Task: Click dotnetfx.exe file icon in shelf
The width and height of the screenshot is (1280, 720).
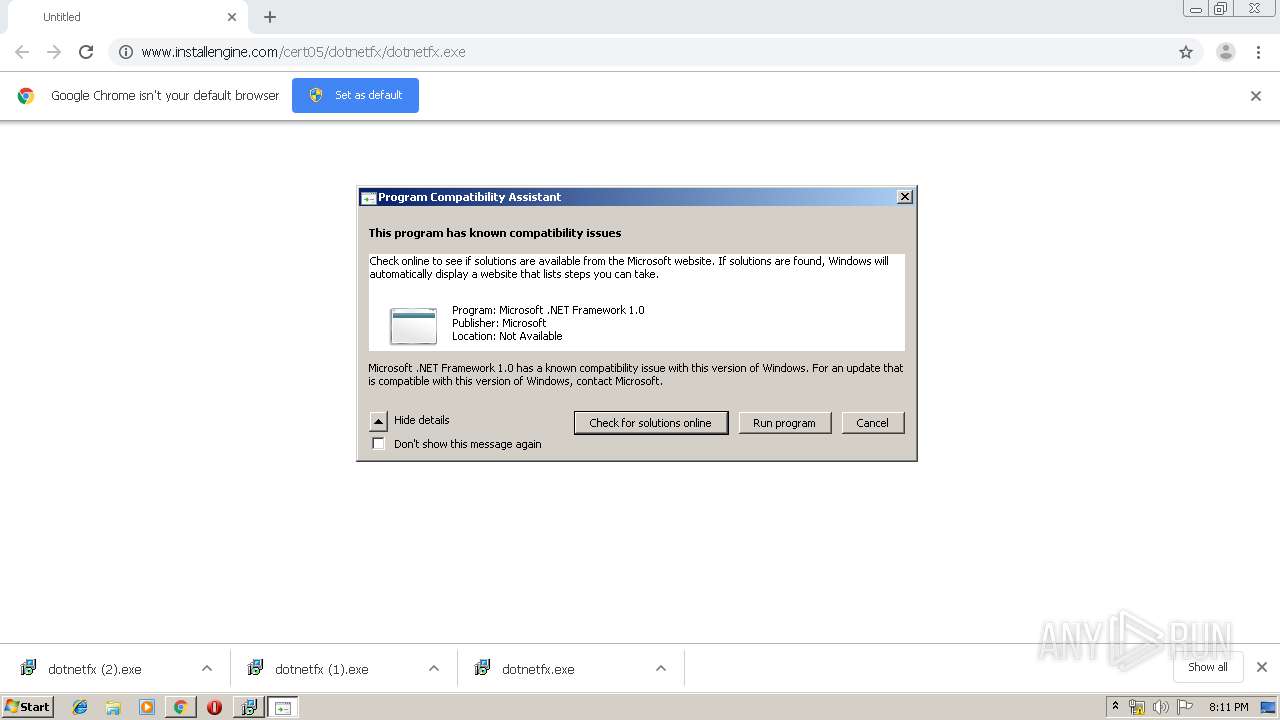Action: pos(482,668)
